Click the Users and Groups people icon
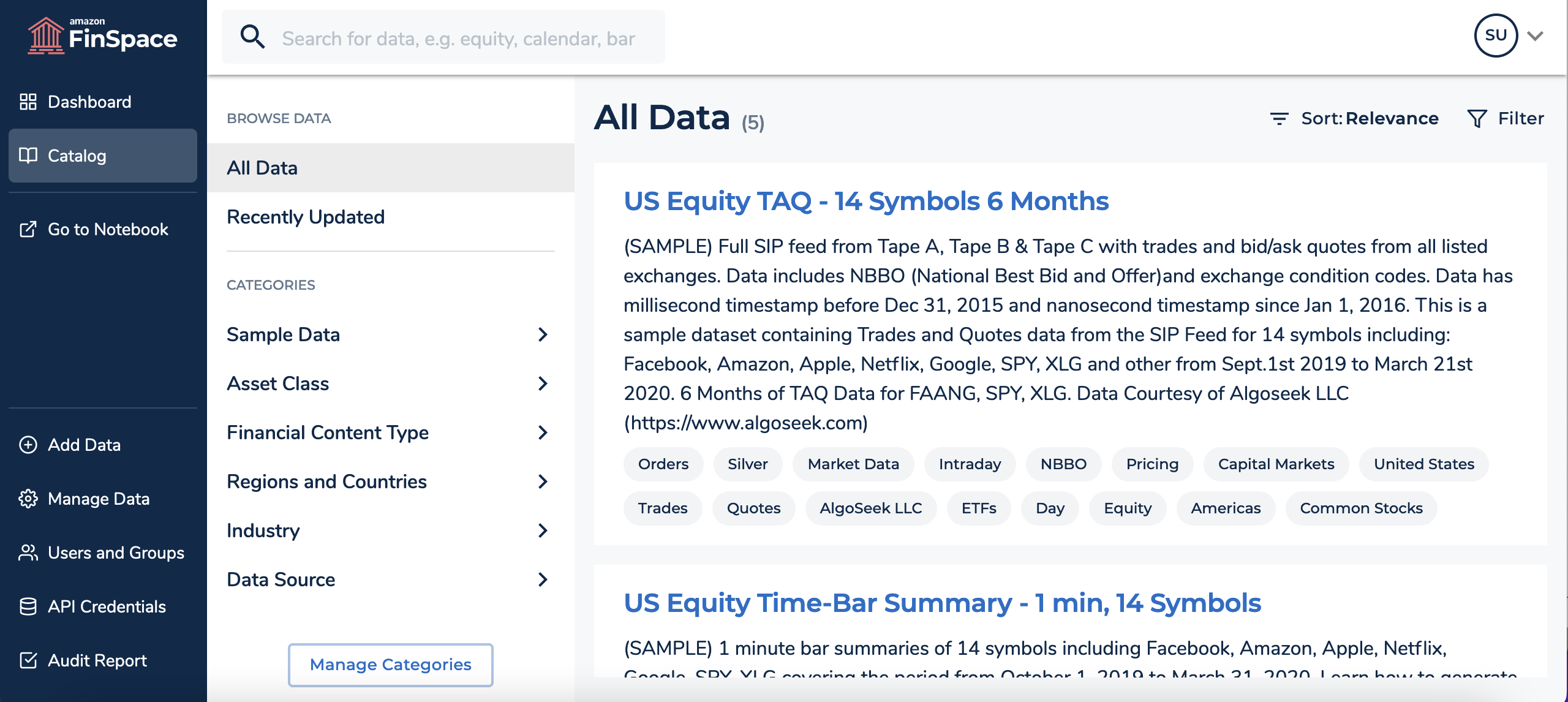1568x702 pixels. [28, 553]
